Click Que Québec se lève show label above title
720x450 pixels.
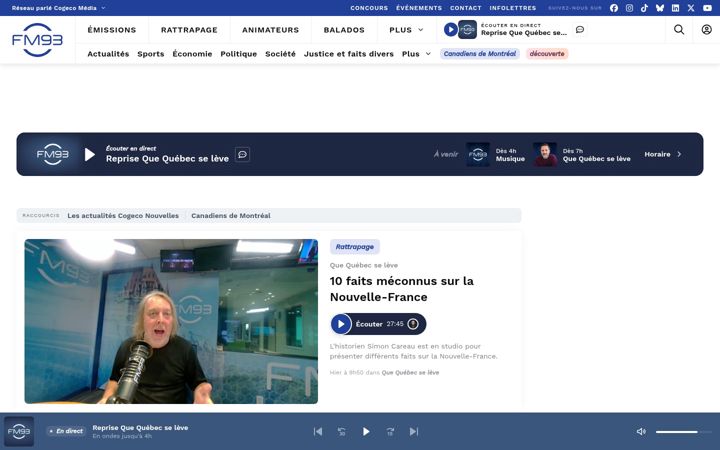[x=364, y=265]
